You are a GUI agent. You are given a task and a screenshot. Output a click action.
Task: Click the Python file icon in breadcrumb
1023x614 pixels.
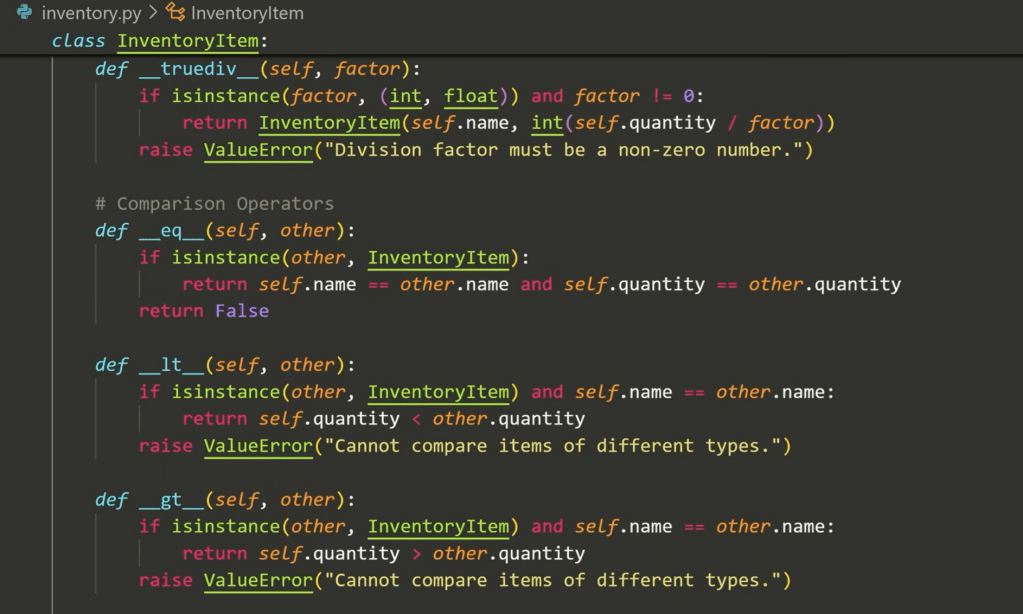pos(24,13)
